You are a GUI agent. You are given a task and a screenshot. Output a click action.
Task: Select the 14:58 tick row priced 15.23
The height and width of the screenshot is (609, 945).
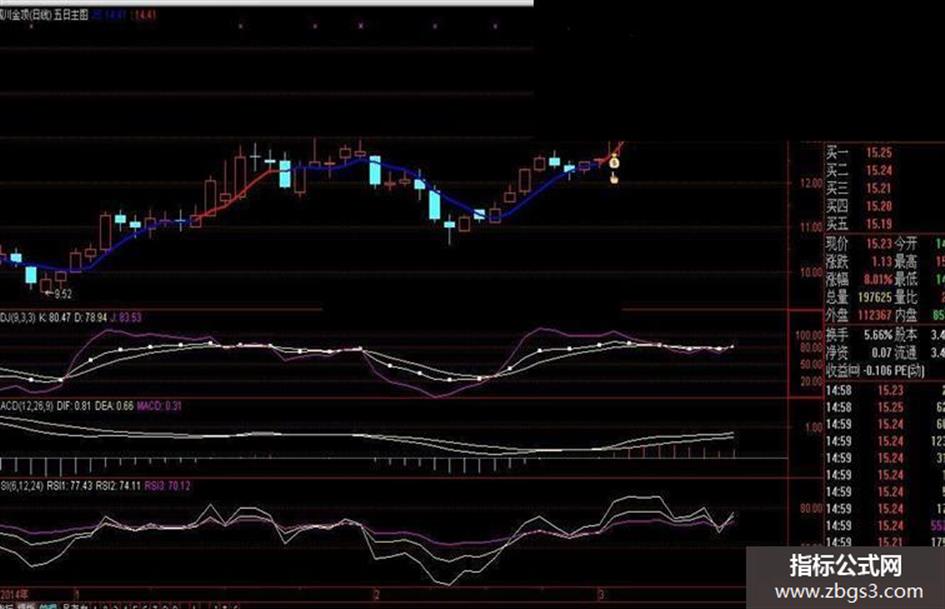click(x=885, y=391)
